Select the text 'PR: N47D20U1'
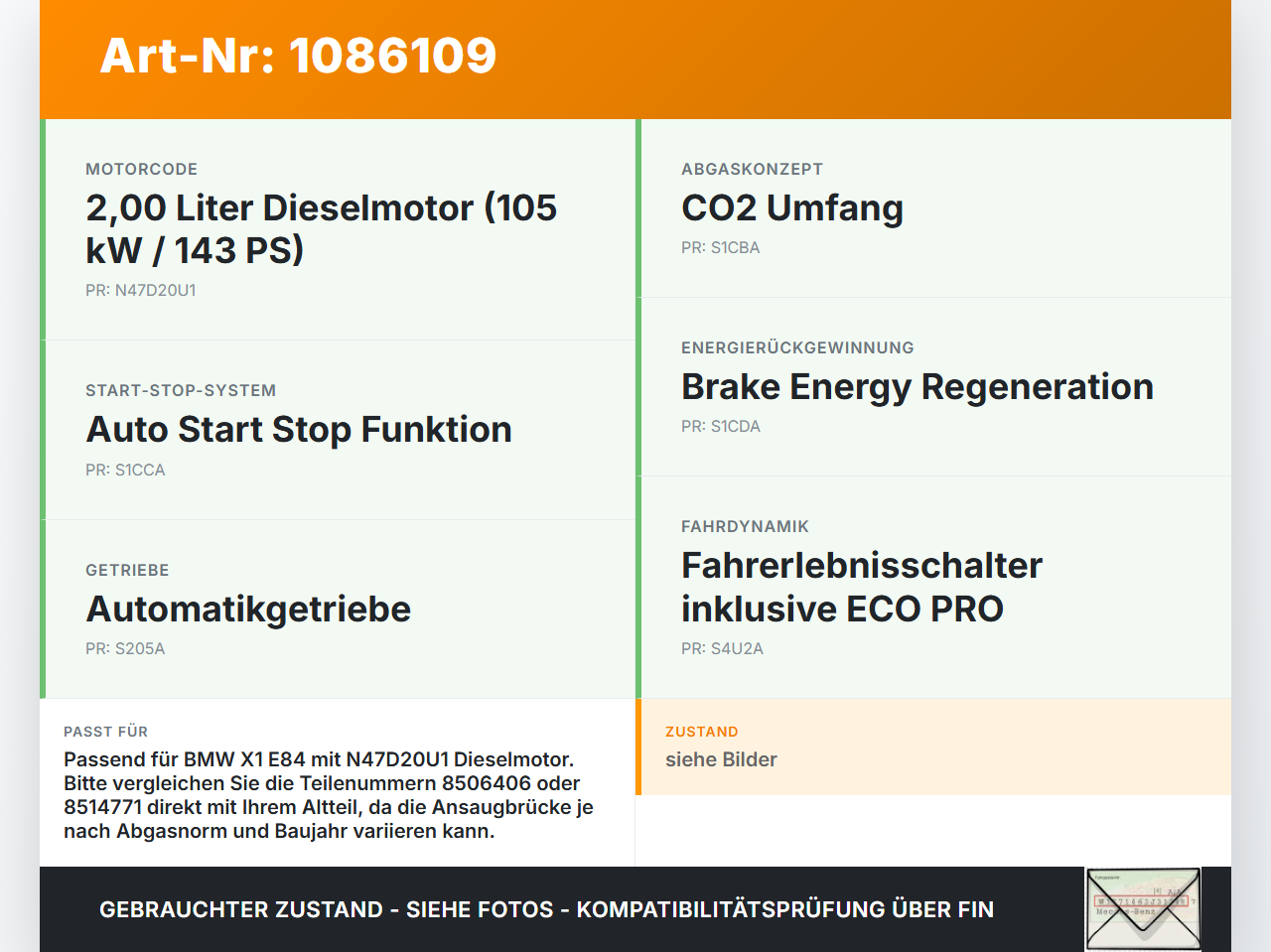 click(141, 290)
